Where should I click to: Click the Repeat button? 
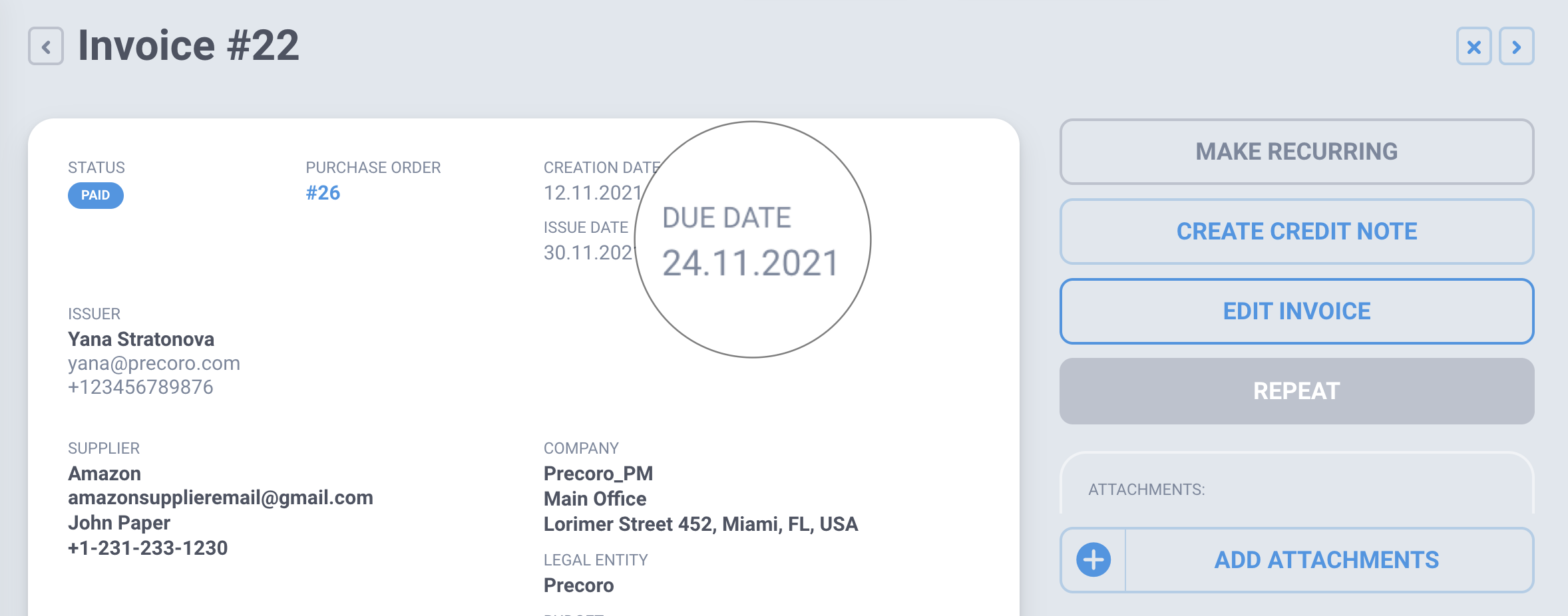pyautogui.click(x=1296, y=391)
